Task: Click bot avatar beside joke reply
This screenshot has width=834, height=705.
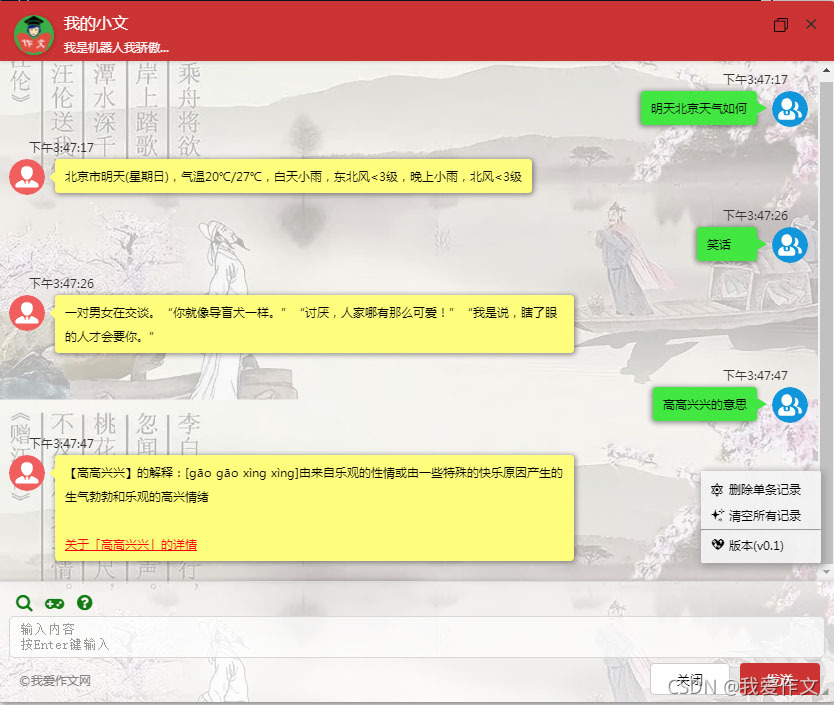Action: tap(27, 313)
